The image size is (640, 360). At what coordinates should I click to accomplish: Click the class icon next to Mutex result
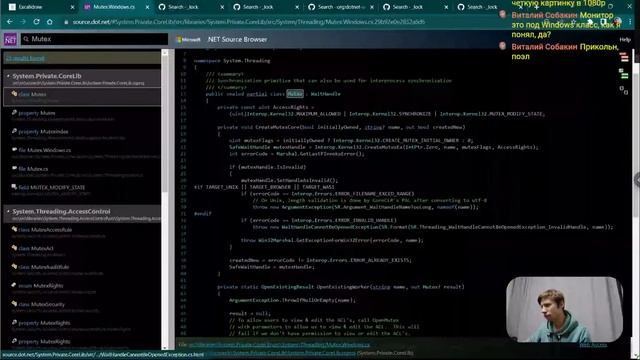[x=14, y=94]
